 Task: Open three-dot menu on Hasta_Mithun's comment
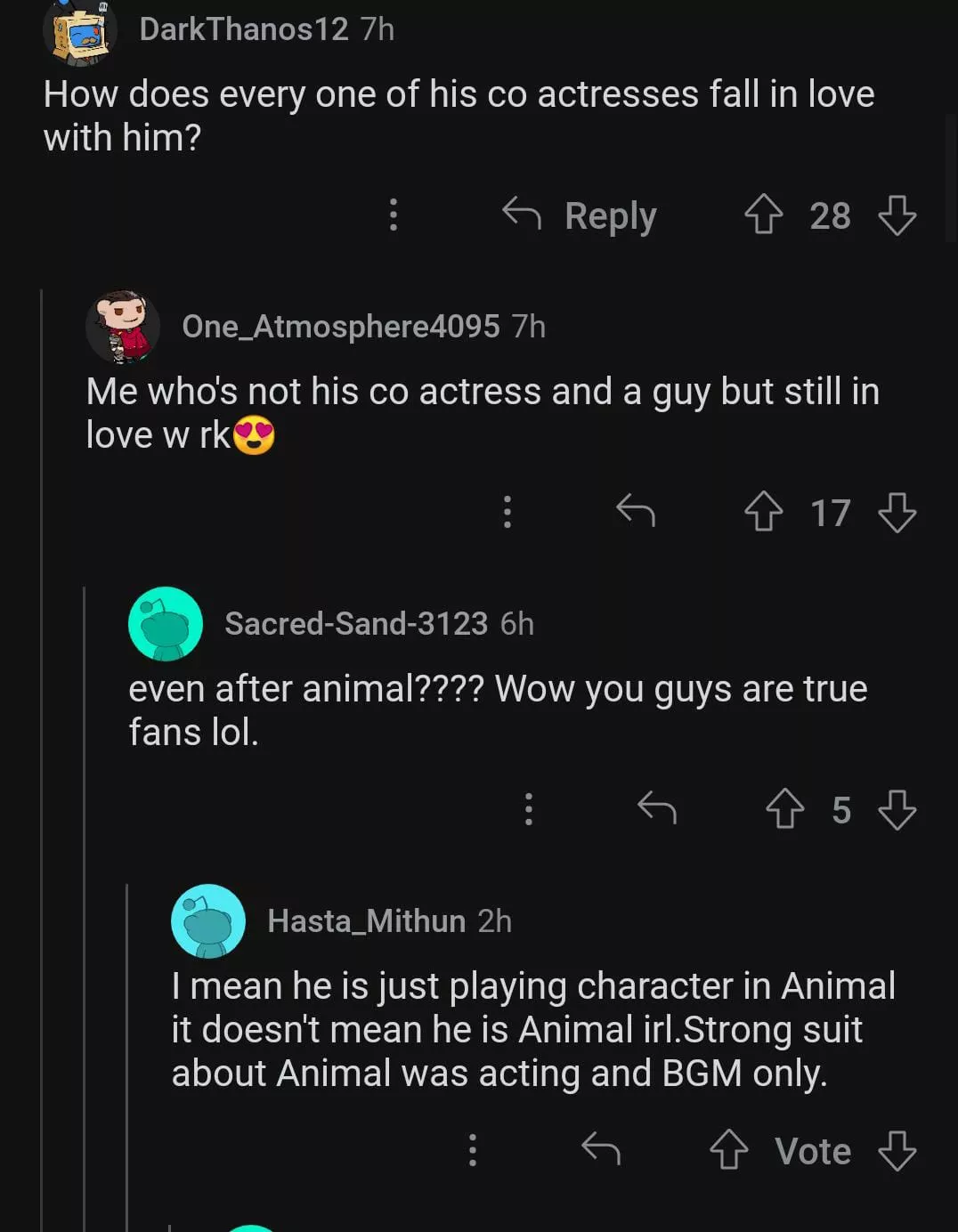473,1149
